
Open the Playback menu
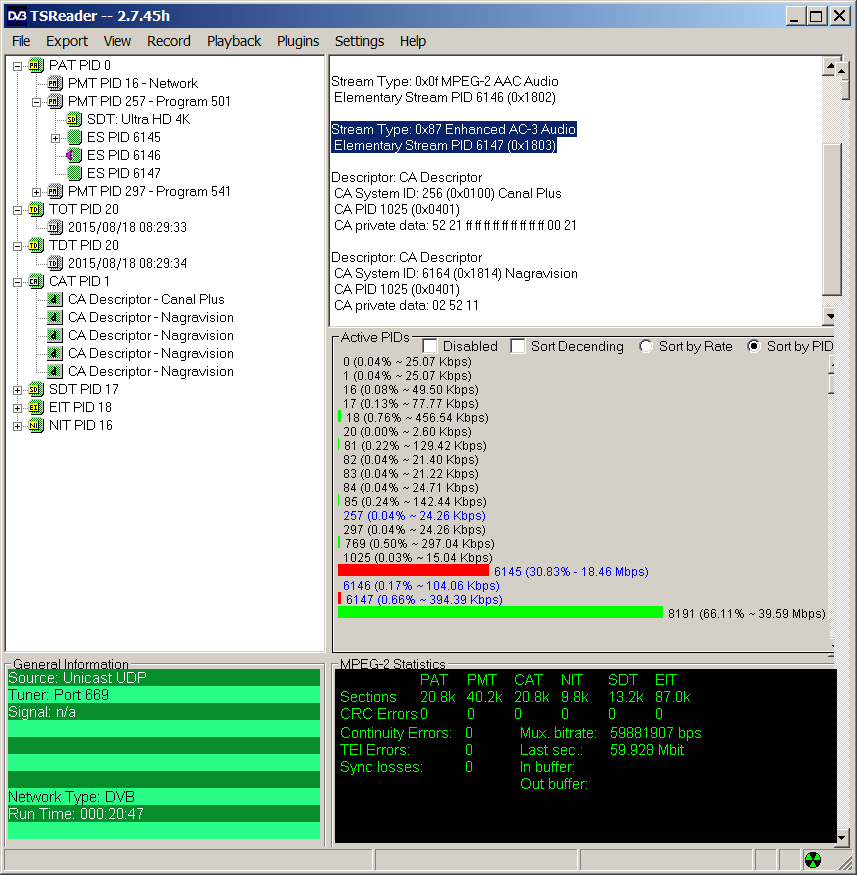tap(234, 41)
